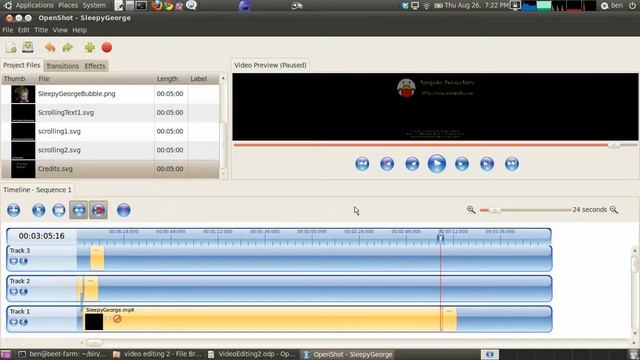Click the second playback button from the left
640x360 pixels.
[x=387, y=164]
